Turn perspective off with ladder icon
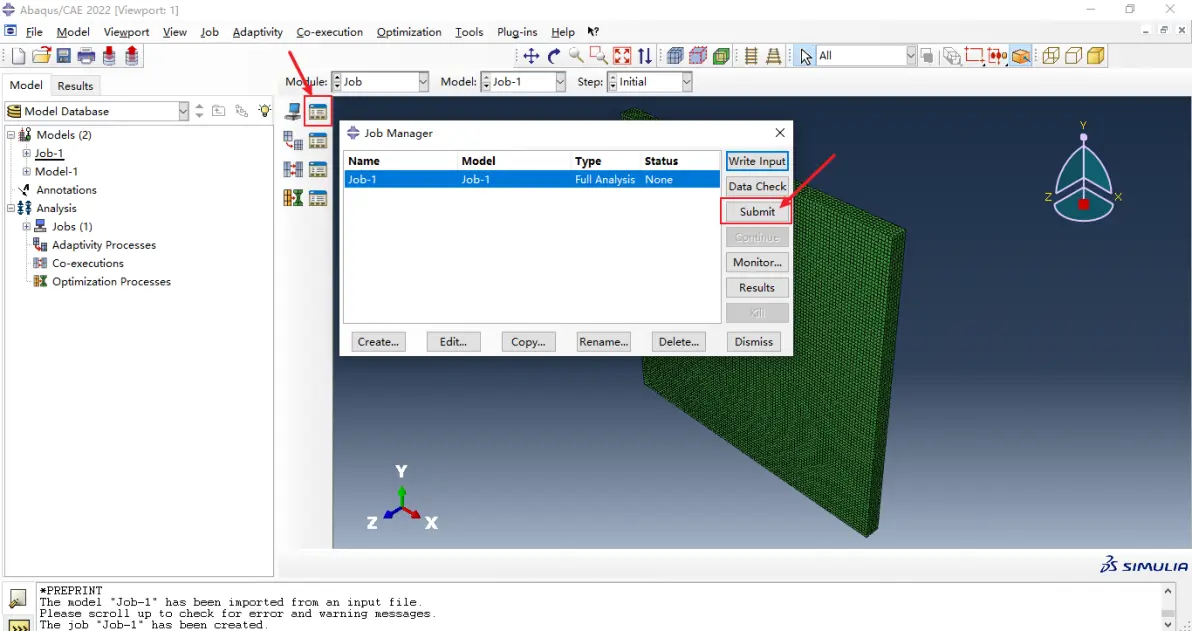Viewport: 1192px width, 631px height. click(751, 55)
